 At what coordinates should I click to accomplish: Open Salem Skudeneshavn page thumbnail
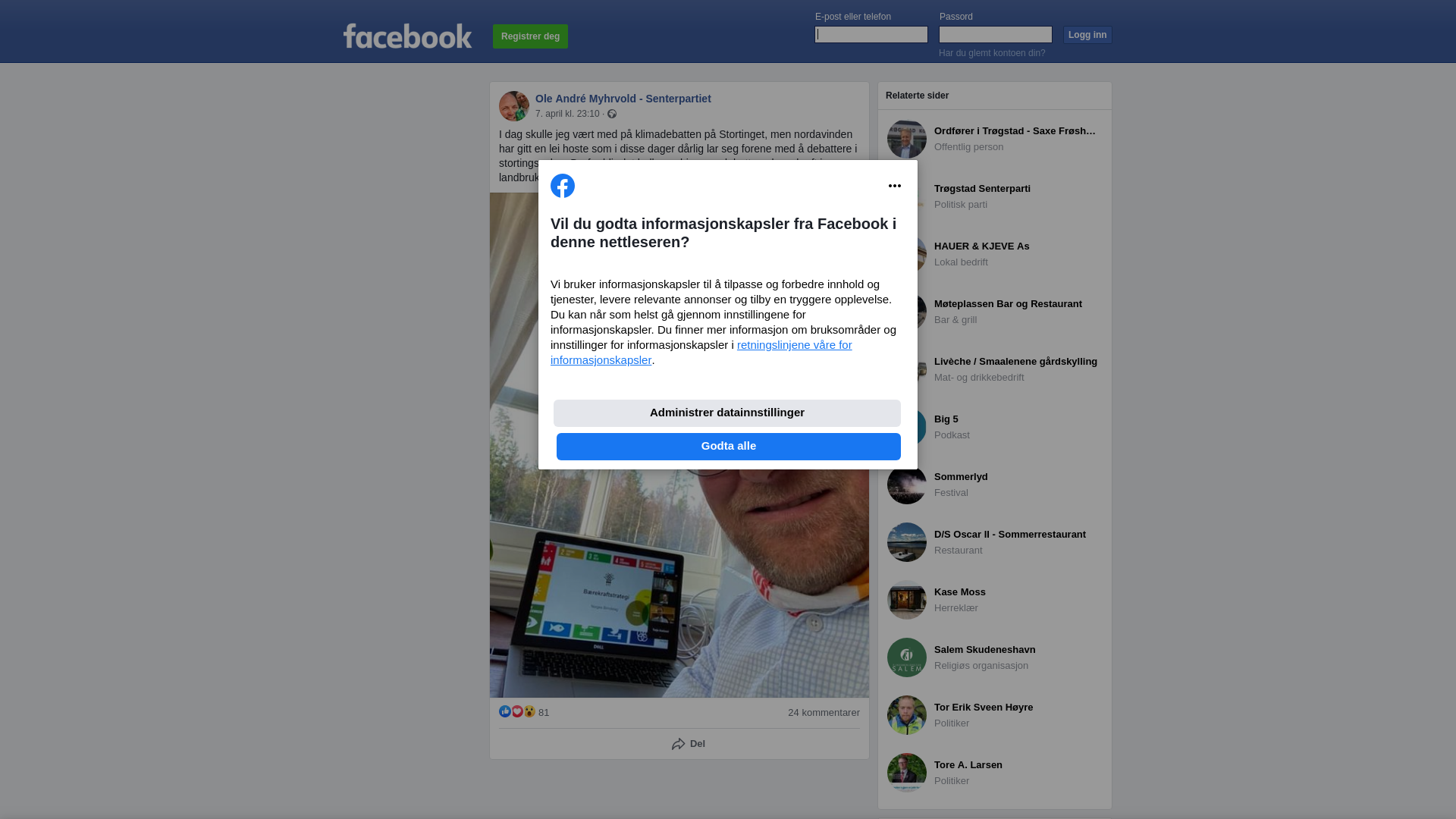point(907,657)
